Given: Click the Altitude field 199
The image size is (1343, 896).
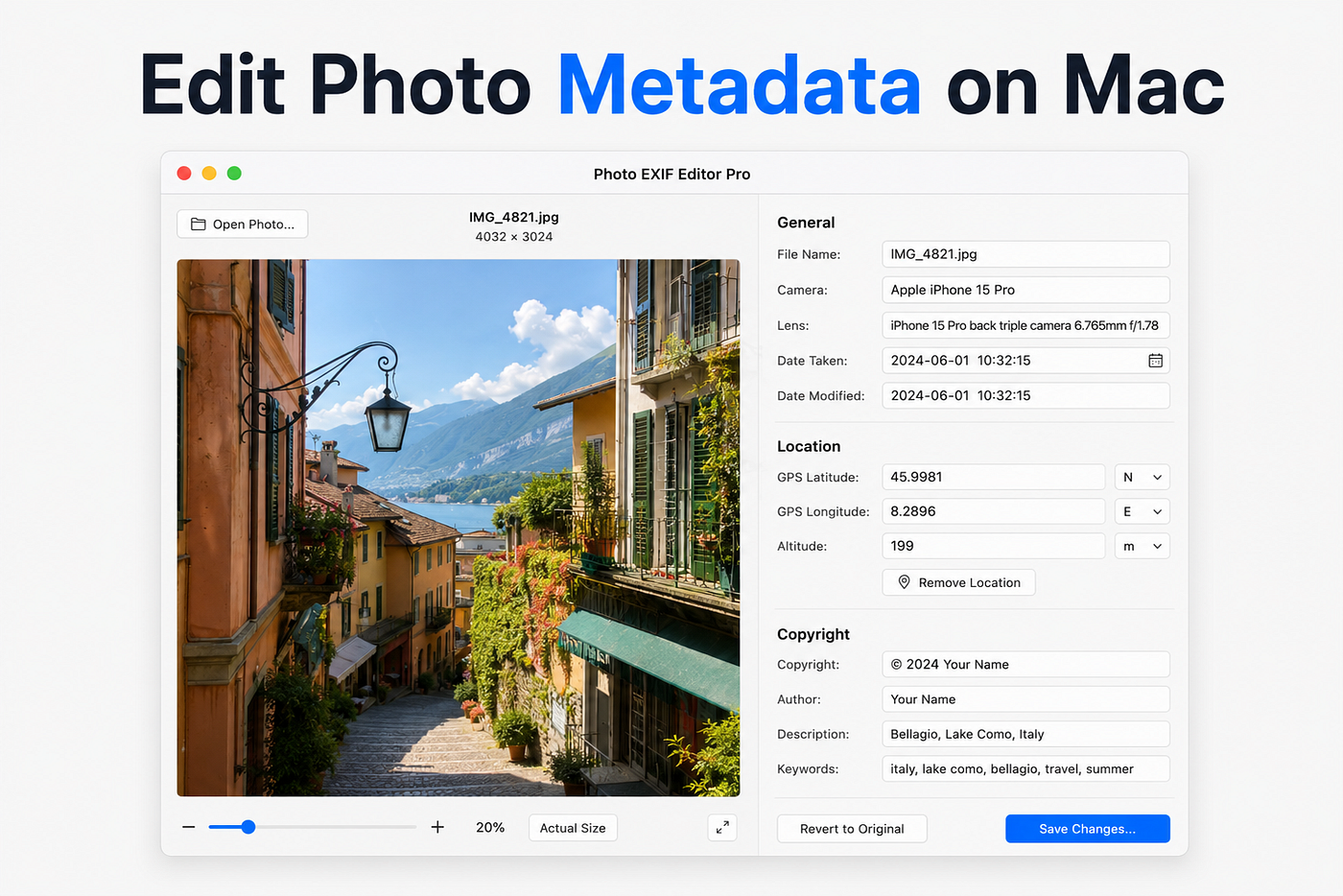Looking at the screenshot, I should coord(994,546).
